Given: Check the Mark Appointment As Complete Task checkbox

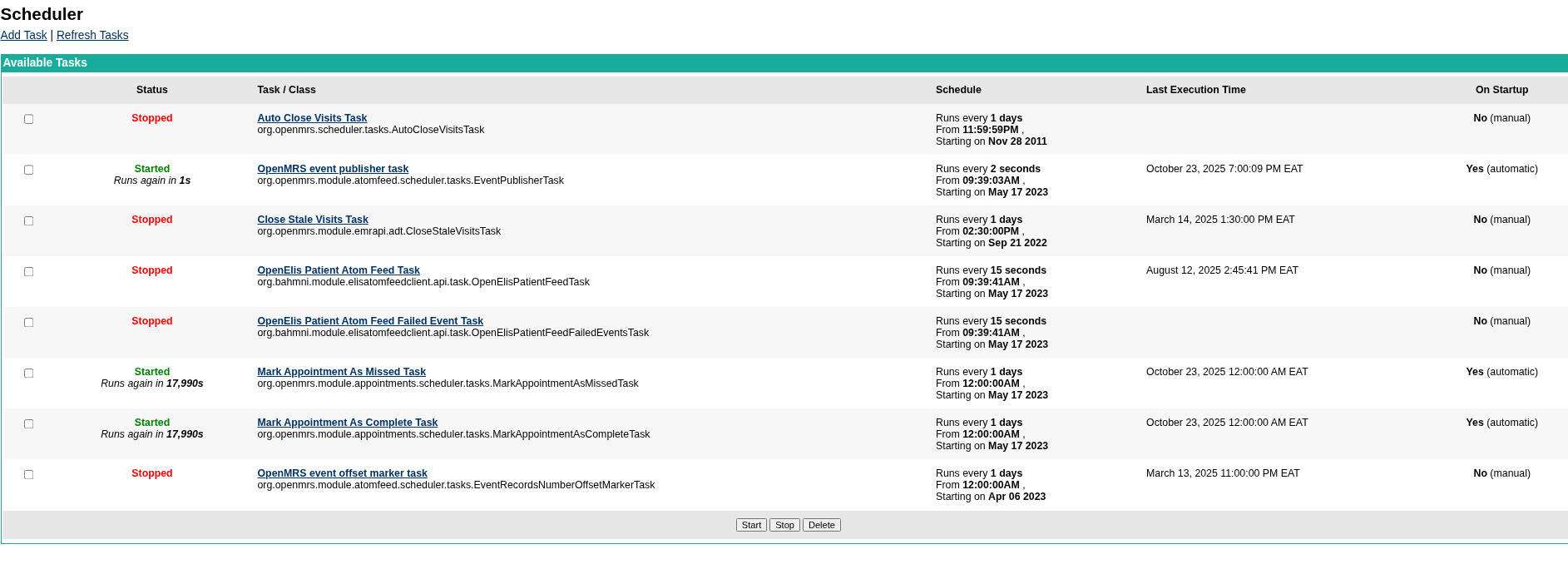Looking at the screenshot, I should [x=29, y=423].
